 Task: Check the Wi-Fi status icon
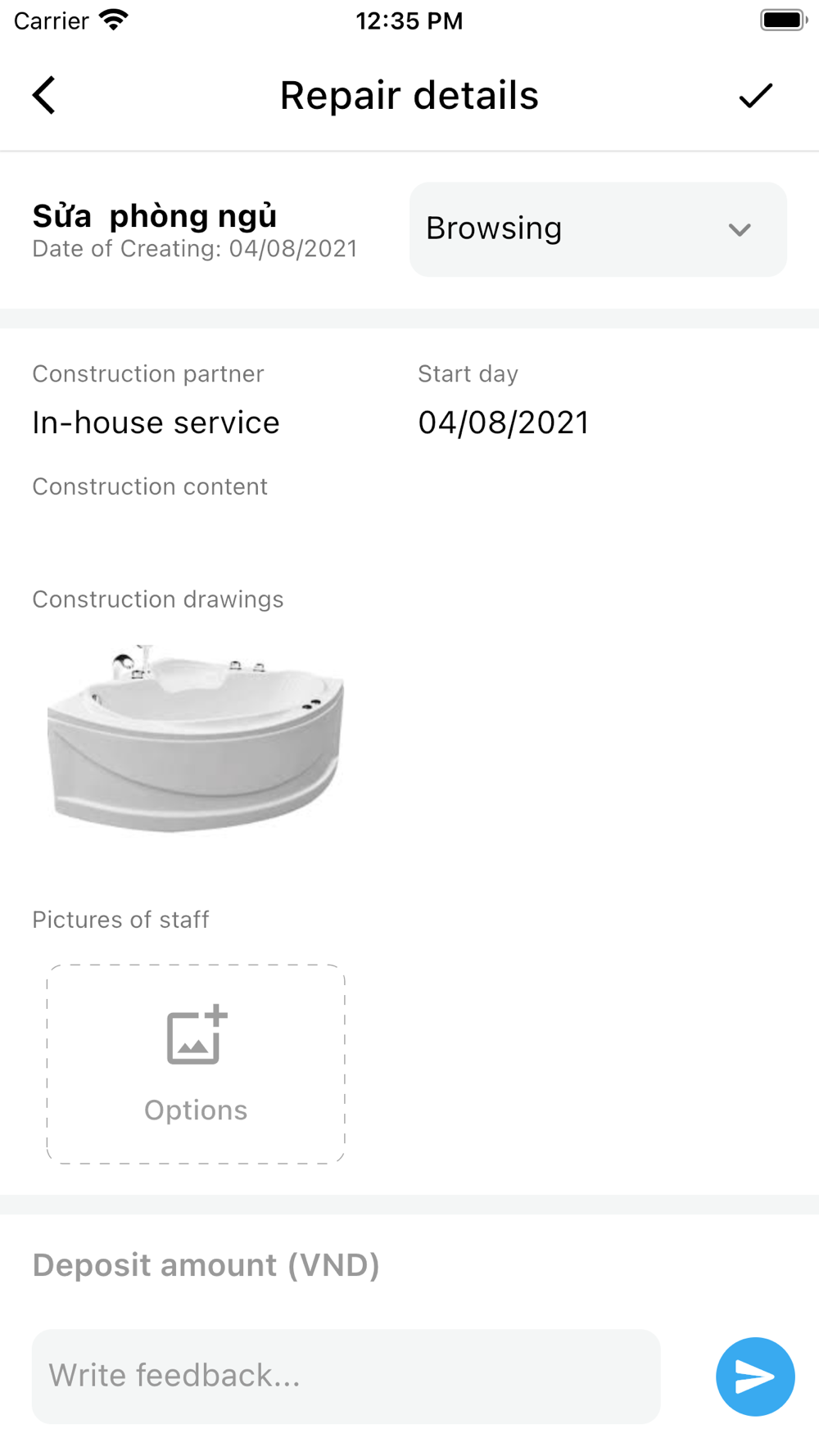113,20
